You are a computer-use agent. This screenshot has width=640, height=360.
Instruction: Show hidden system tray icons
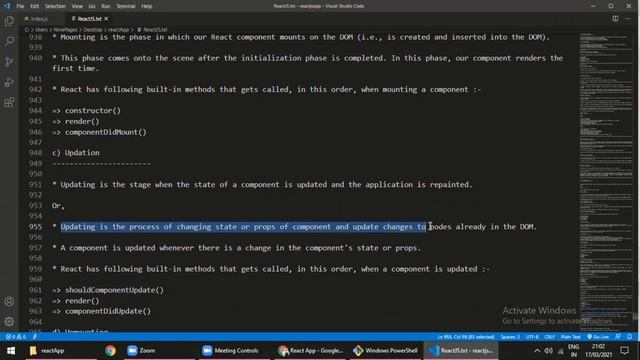[537, 351]
